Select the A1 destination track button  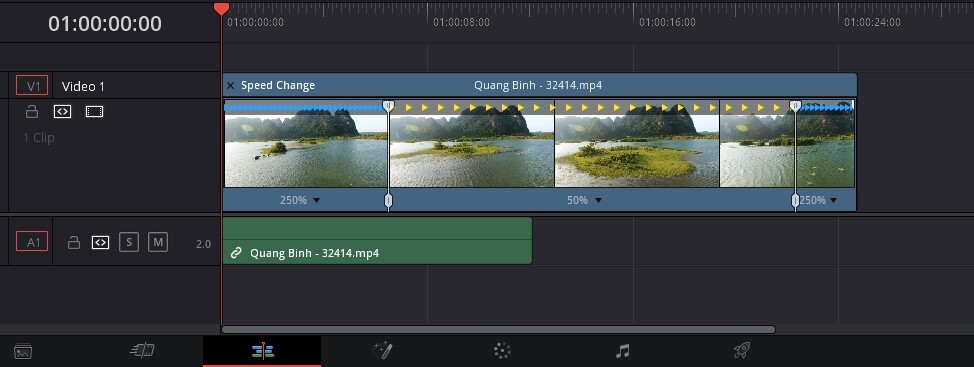click(x=32, y=242)
